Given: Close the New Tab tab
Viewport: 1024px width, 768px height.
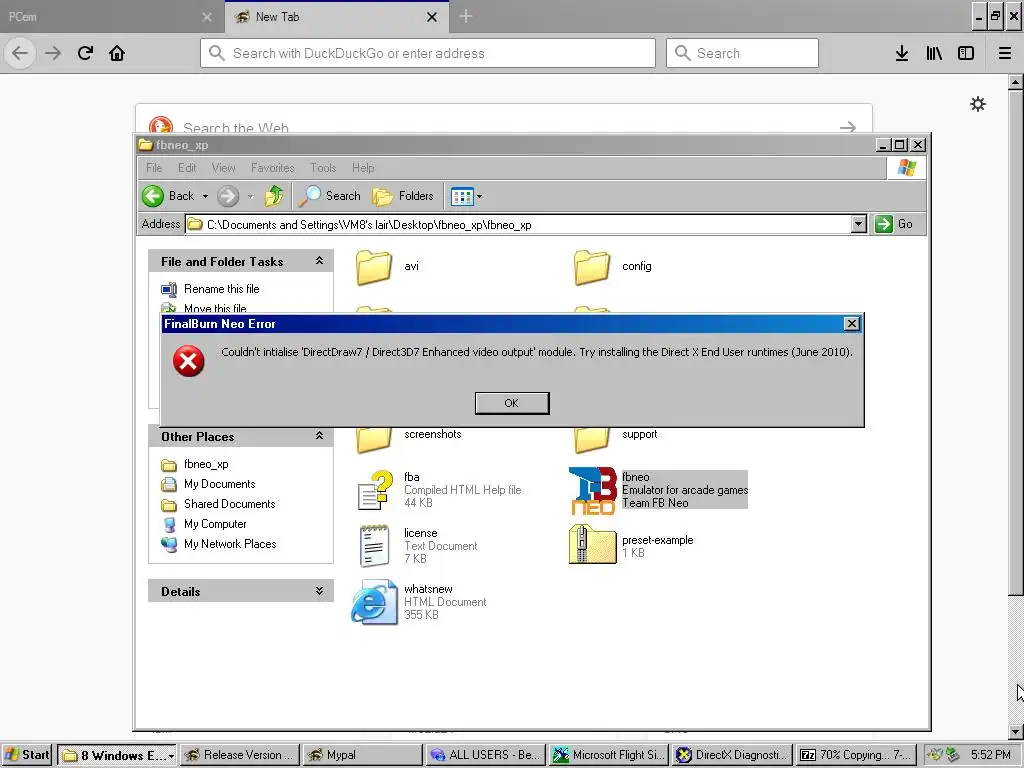Looking at the screenshot, I should pyautogui.click(x=432, y=17).
